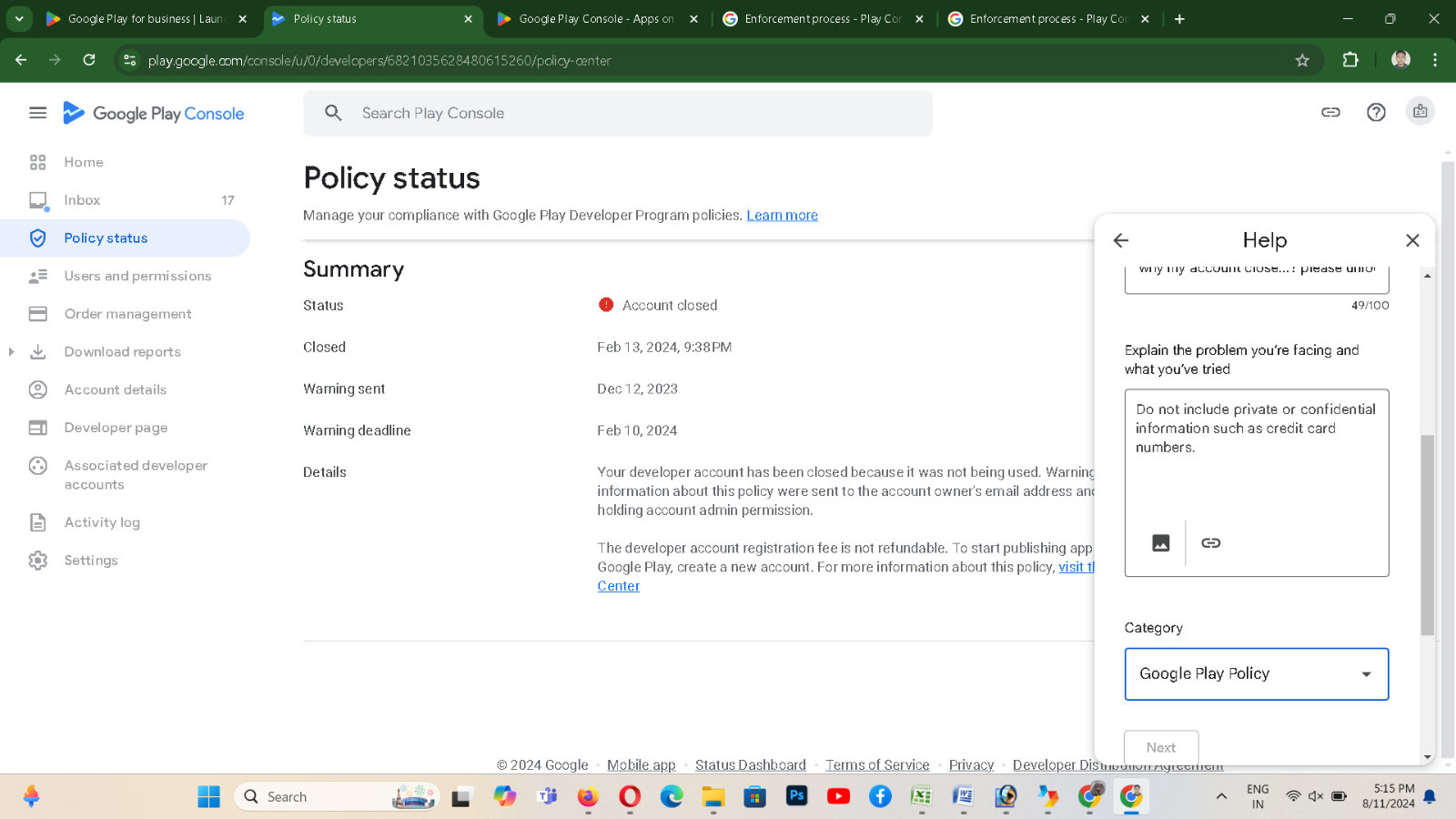Image resolution: width=1456 pixels, height=819 pixels.
Task: Open the tab search dropdown arrow
Action: point(19,18)
